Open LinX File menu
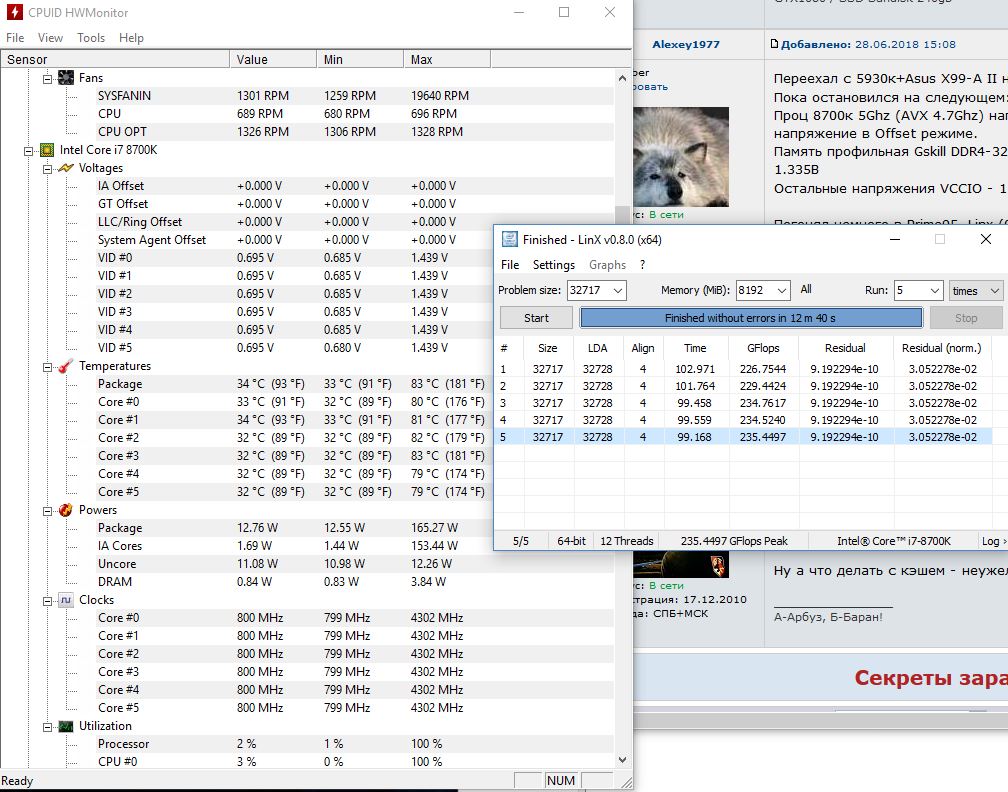Screen dimensions: 1008x792 click(x=510, y=265)
